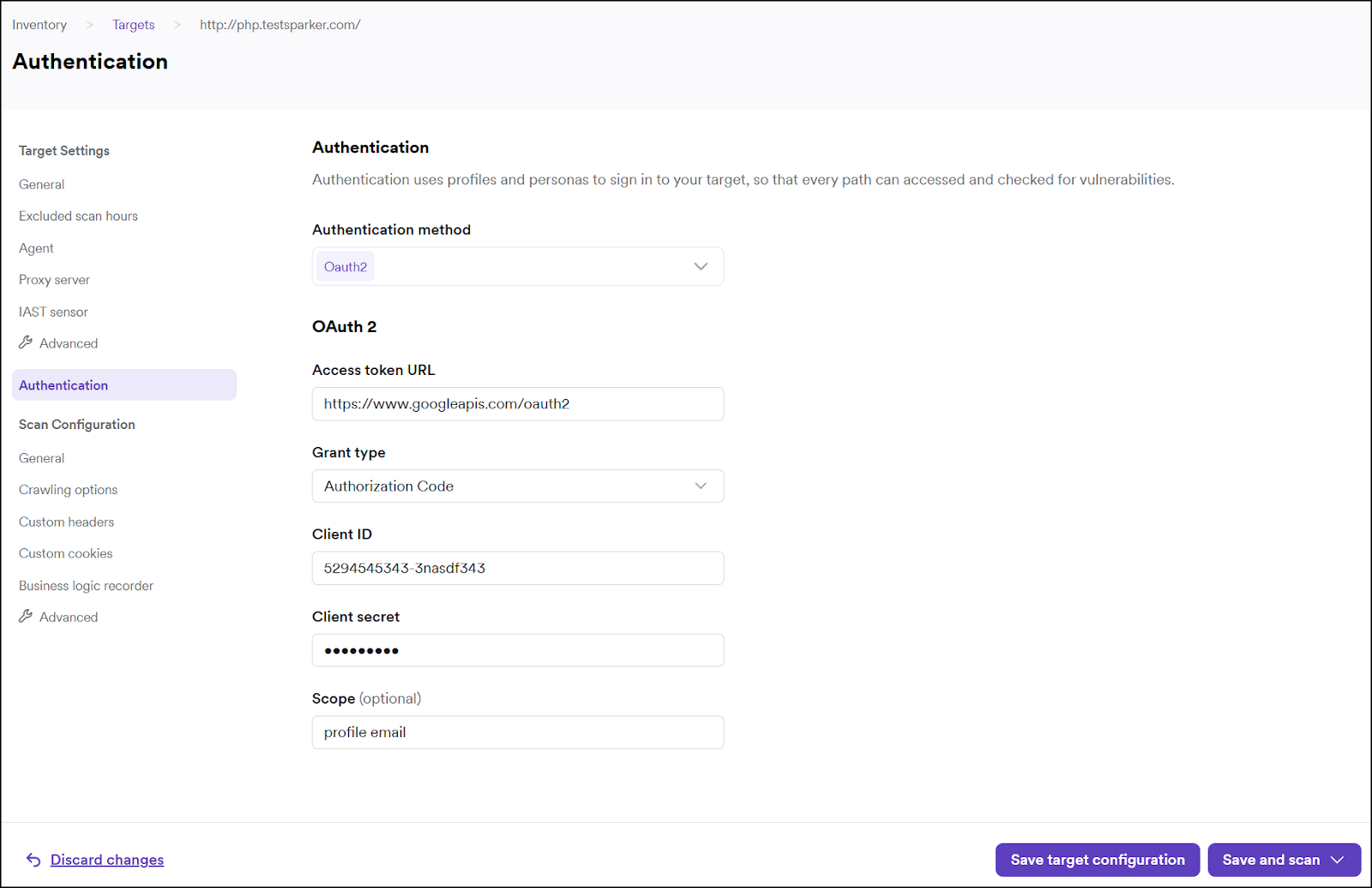Select Proxy server in the sidebar
Viewport: 1372px width, 888px height.
coord(54,279)
